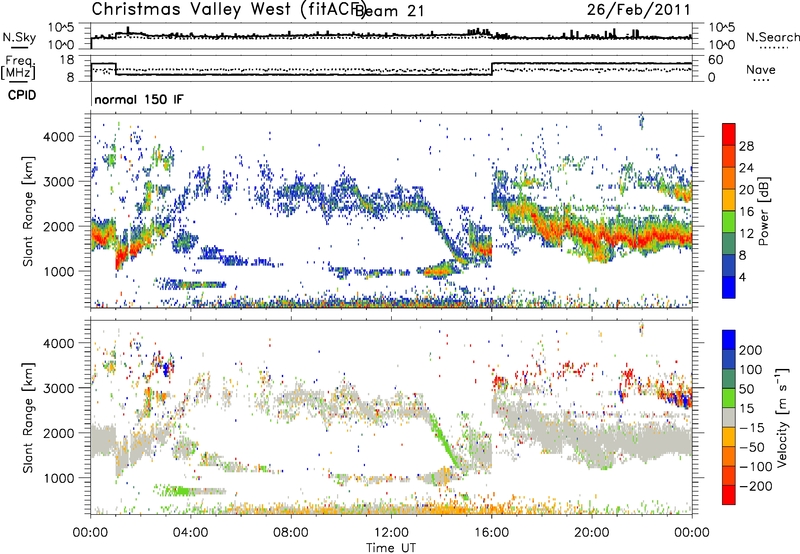Click the 'normal 150 IF' text
This screenshot has height=554, width=800.
(x=138, y=99)
